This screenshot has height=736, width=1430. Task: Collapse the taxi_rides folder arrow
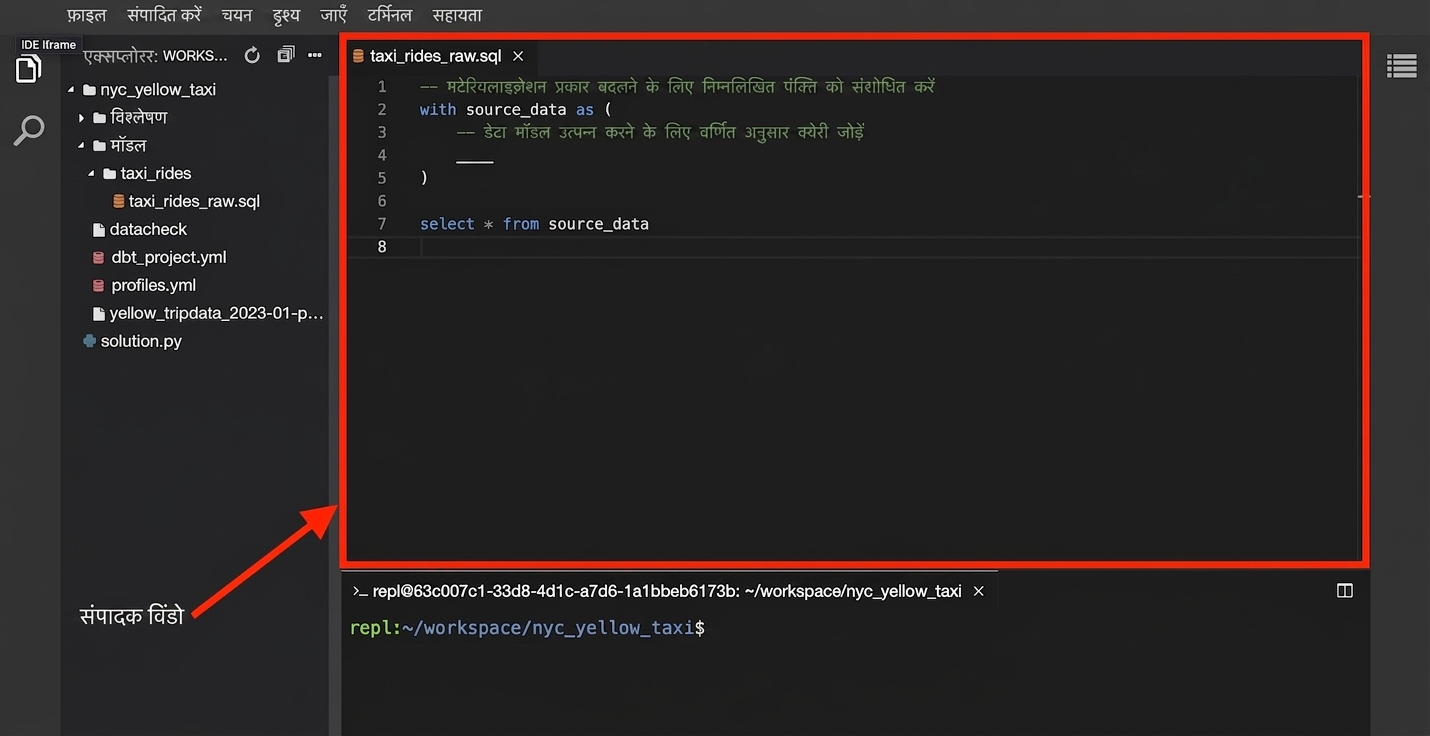[x=91, y=173]
